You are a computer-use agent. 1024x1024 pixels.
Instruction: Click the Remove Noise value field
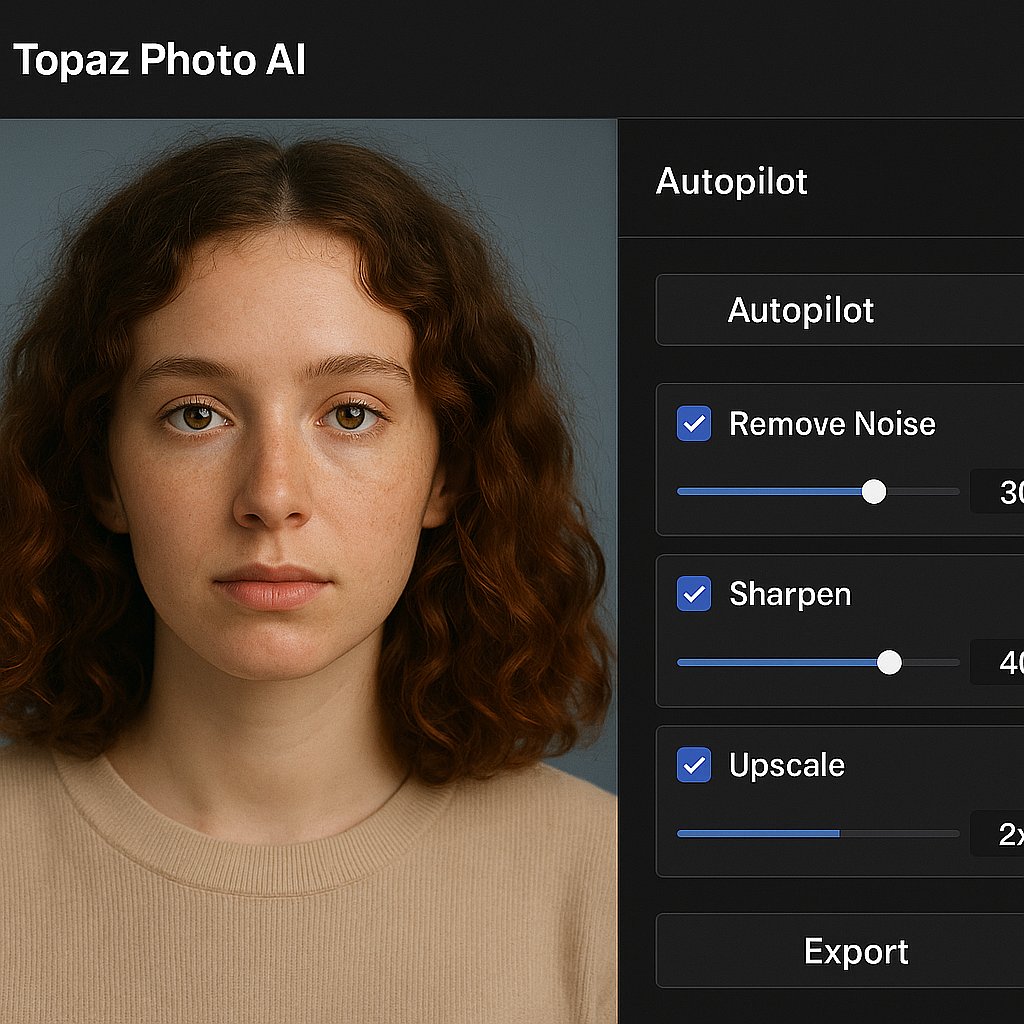(997, 491)
